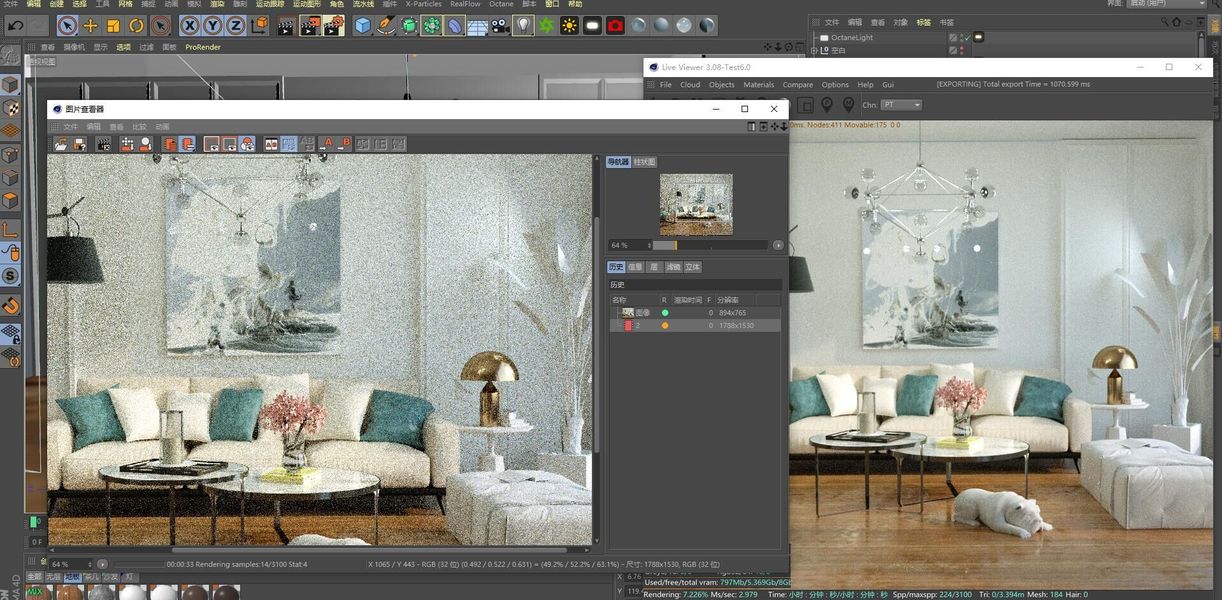Switch to 立体 tab in Picture Viewer
Screen dimensions: 1222x600
click(x=693, y=267)
